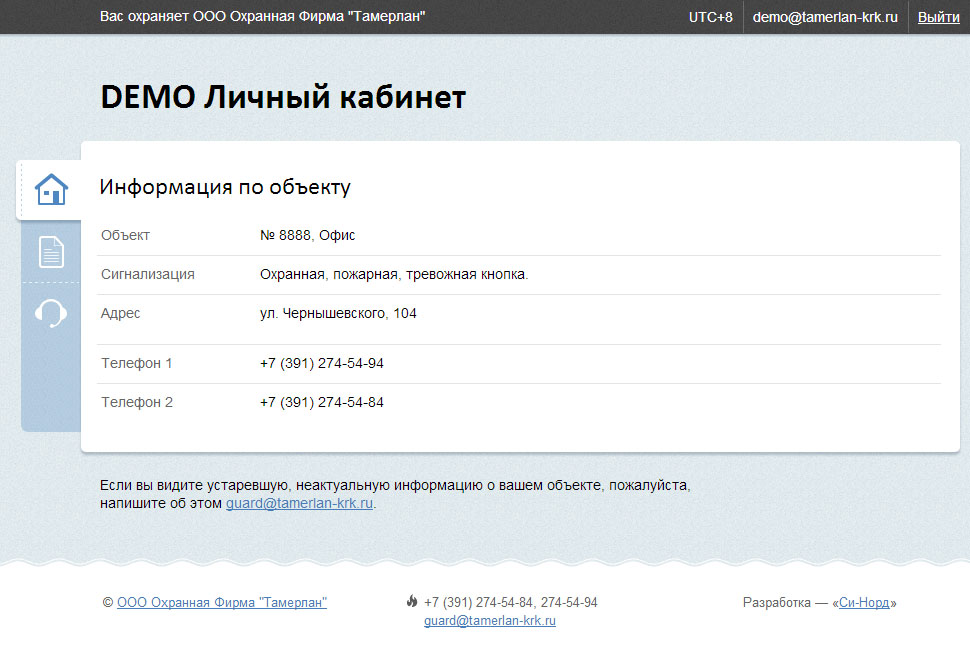Click the UTC+8 timezone indicator

(710, 17)
